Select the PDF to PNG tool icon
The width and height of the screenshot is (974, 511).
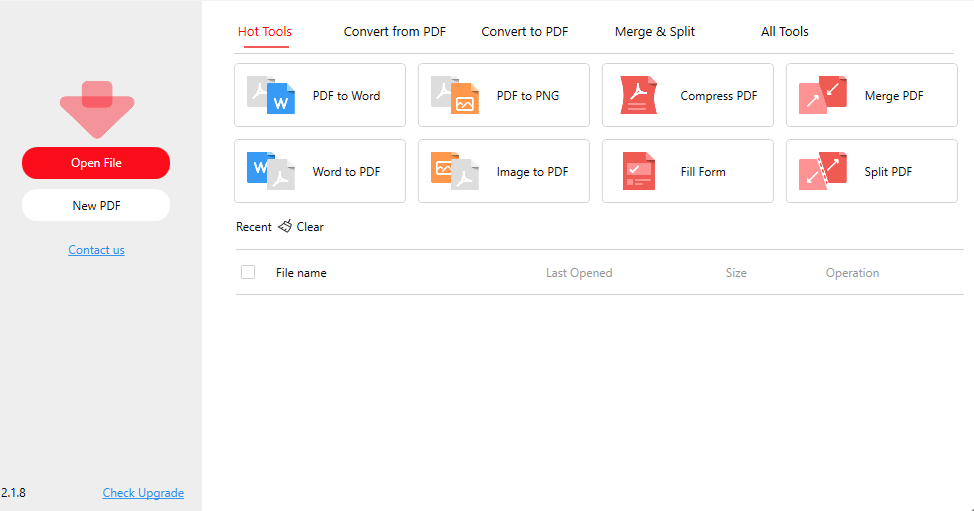coord(456,96)
